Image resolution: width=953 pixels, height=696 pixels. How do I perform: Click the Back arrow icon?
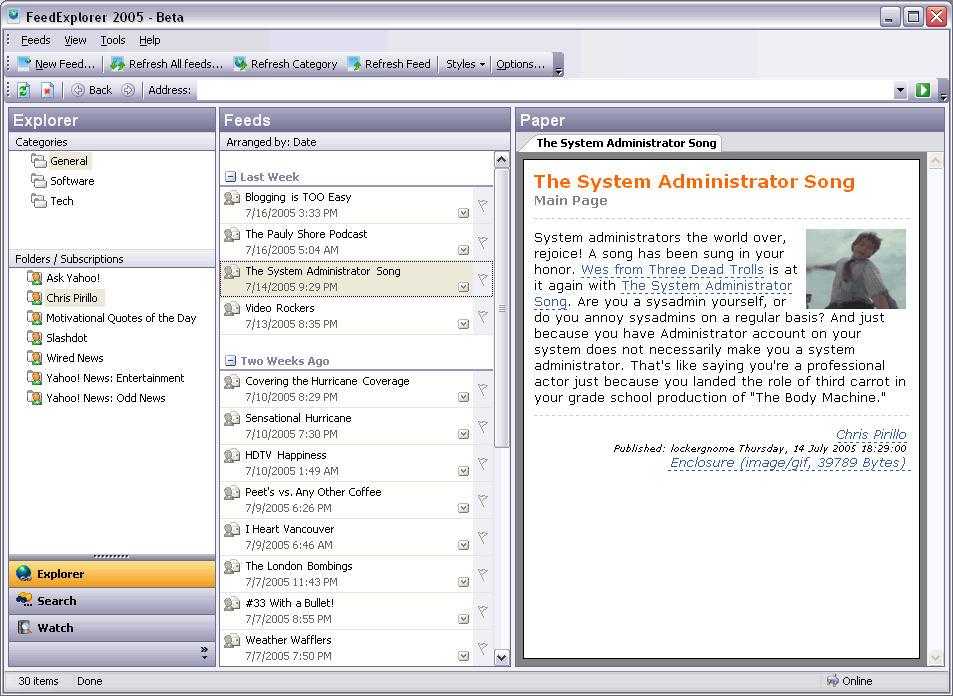(78, 90)
